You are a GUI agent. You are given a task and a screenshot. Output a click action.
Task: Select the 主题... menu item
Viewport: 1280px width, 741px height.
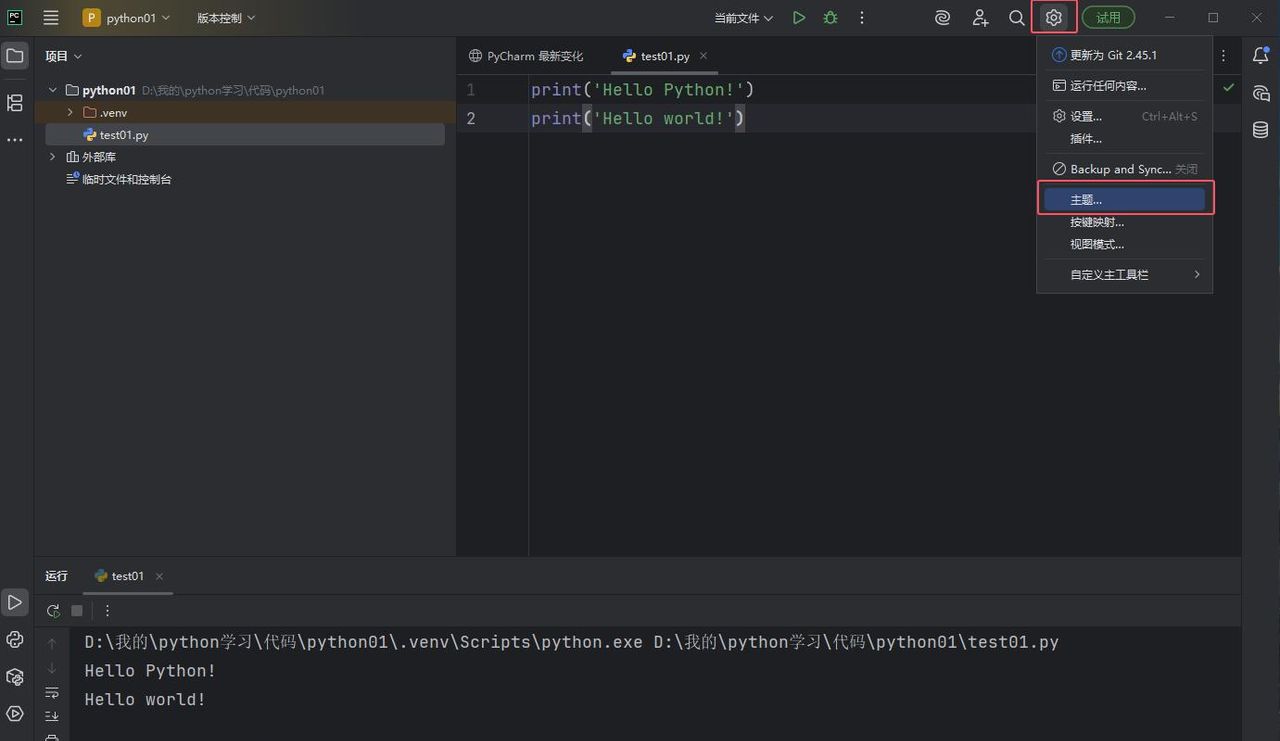click(1124, 200)
